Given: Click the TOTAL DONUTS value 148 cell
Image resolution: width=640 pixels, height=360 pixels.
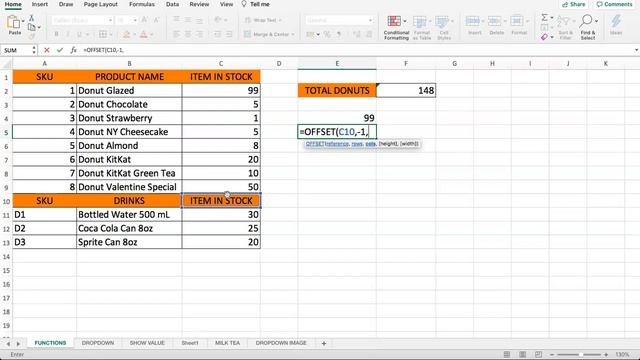Looking at the screenshot, I should (x=406, y=91).
